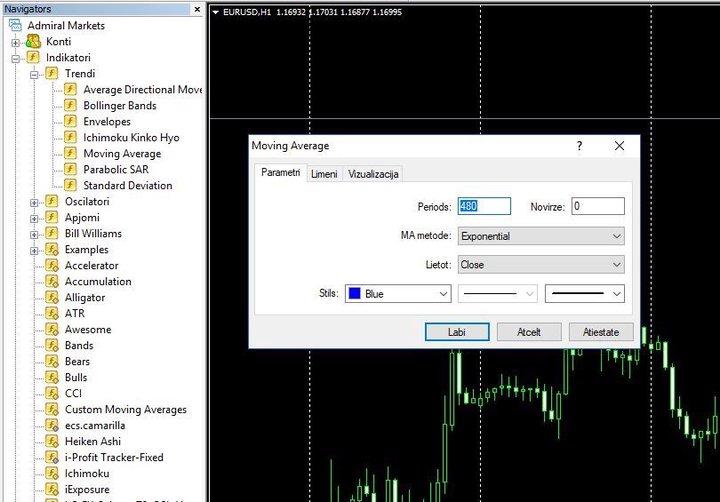Click the Atcelt button
Image resolution: width=720 pixels, height=502 pixels.
click(x=529, y=332)
